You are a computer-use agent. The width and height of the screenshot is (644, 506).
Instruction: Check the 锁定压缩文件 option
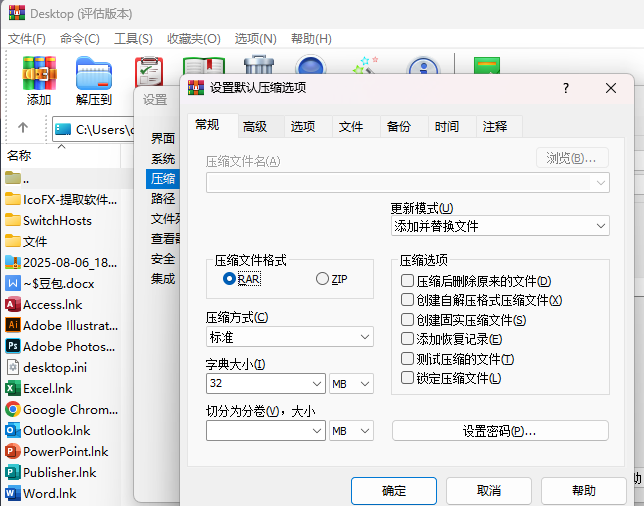(x=407, y=378)
